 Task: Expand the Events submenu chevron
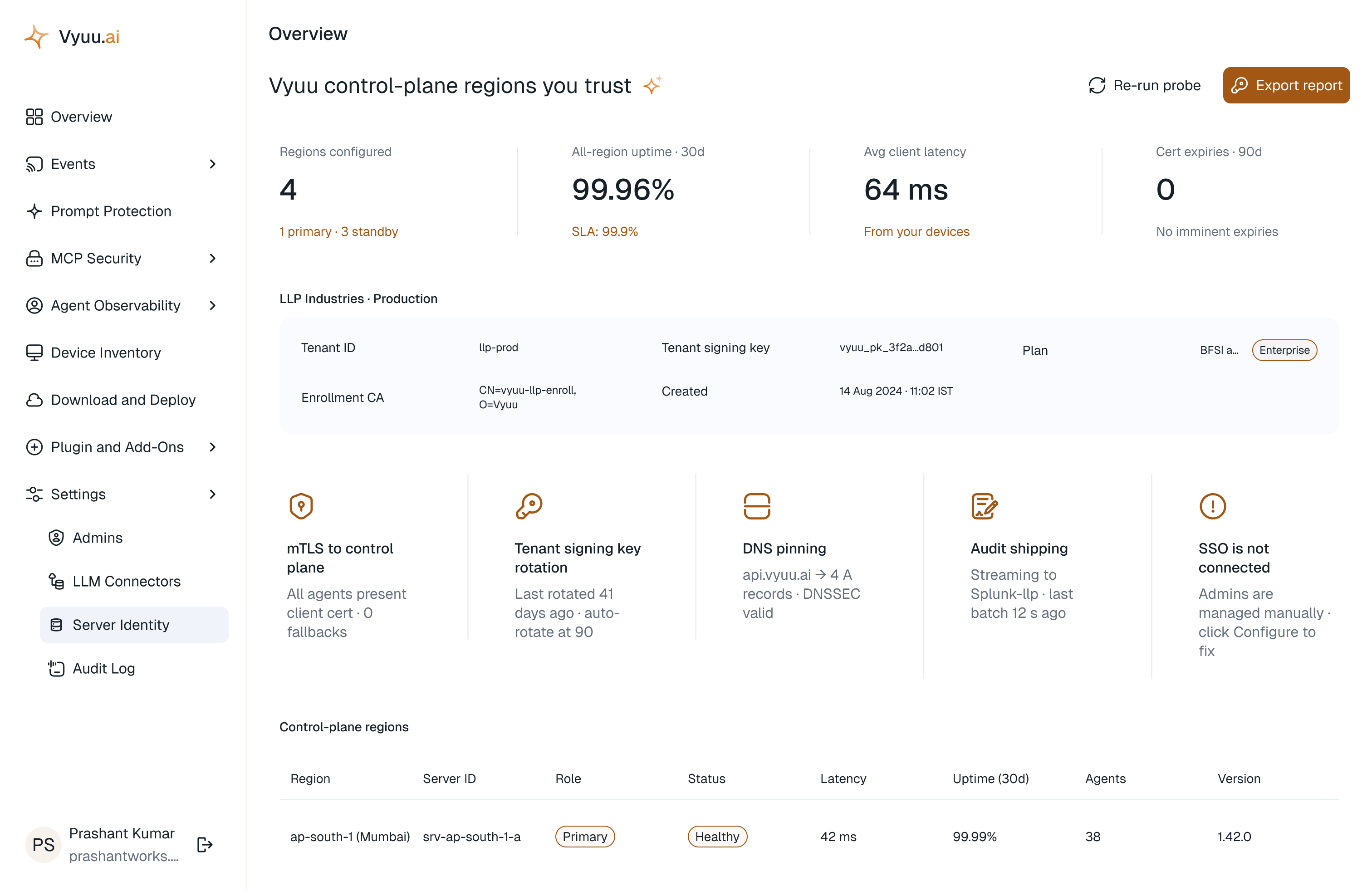213,164
